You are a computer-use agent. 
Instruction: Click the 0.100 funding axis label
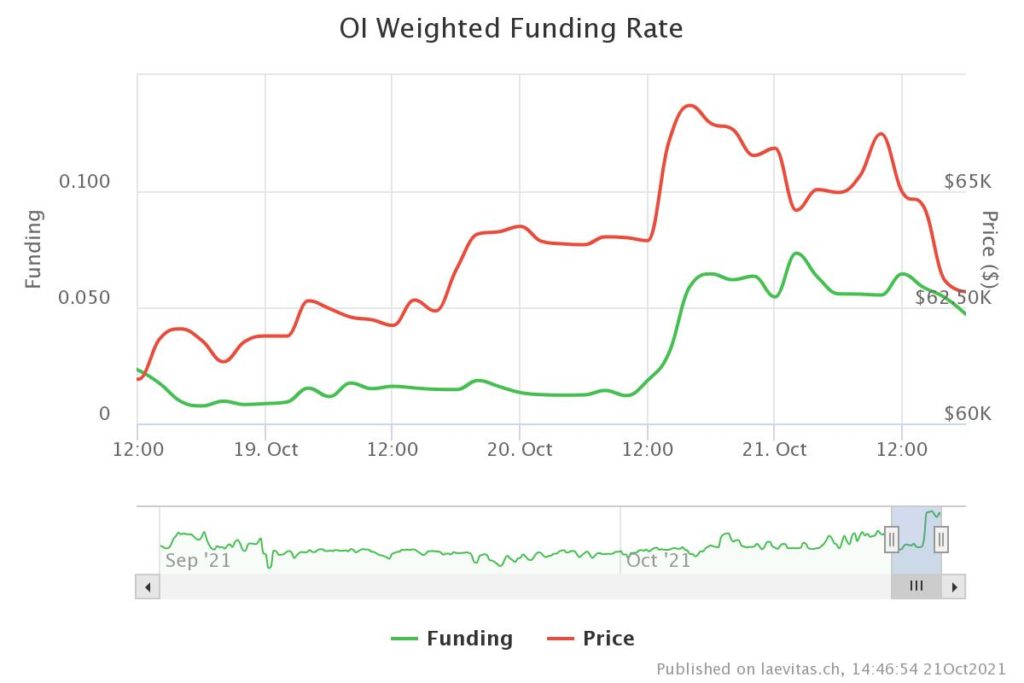point(85,182)
